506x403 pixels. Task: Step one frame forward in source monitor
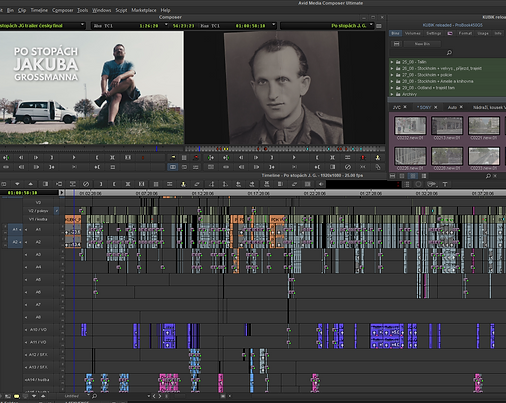pos(36,157)
